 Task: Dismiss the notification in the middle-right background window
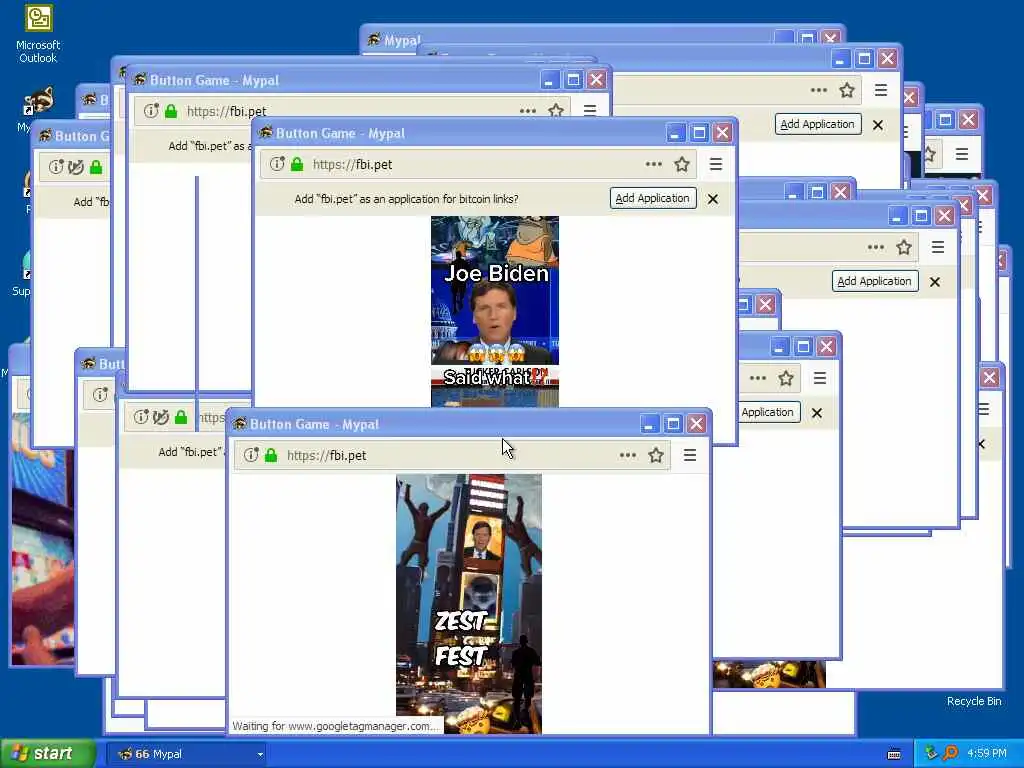pos(935,282)
